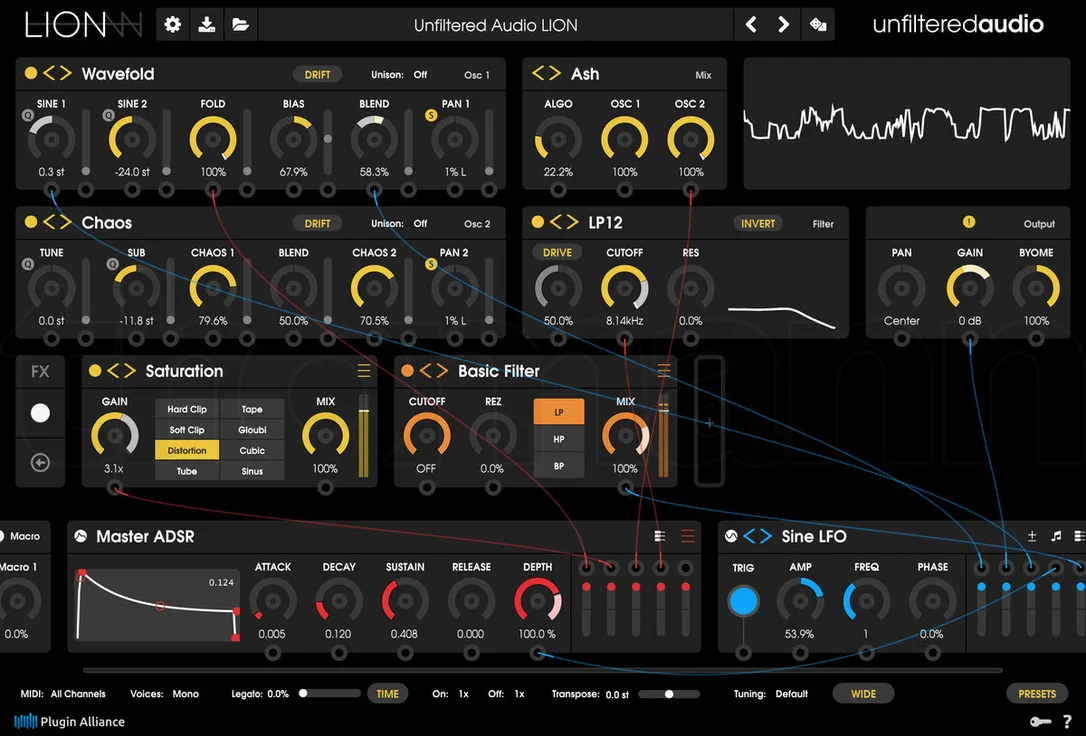Click the SINE 2 quantize Q icon
The image size is (1086, 736).
pyautogui.click(x=109, y=115)
